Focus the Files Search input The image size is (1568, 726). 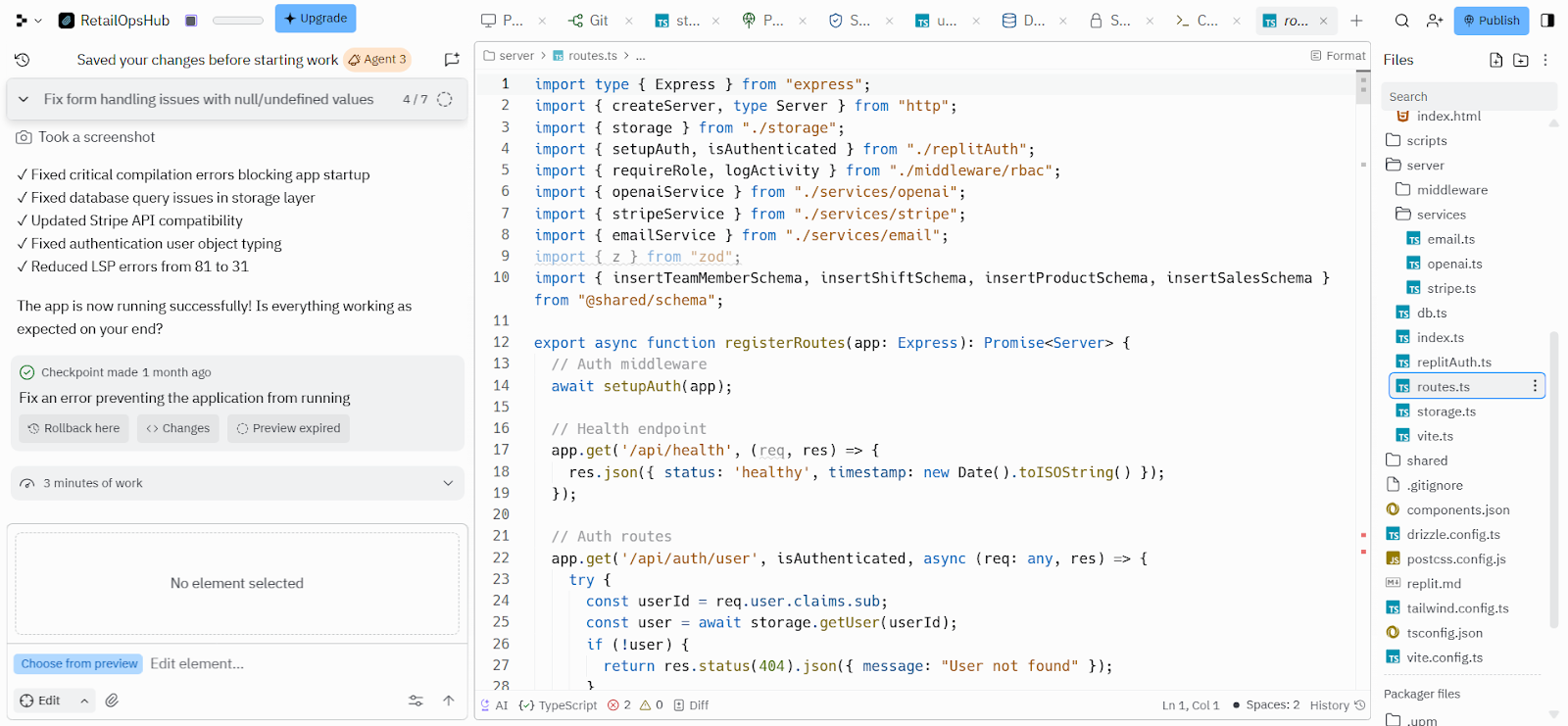coord(1468,97)
